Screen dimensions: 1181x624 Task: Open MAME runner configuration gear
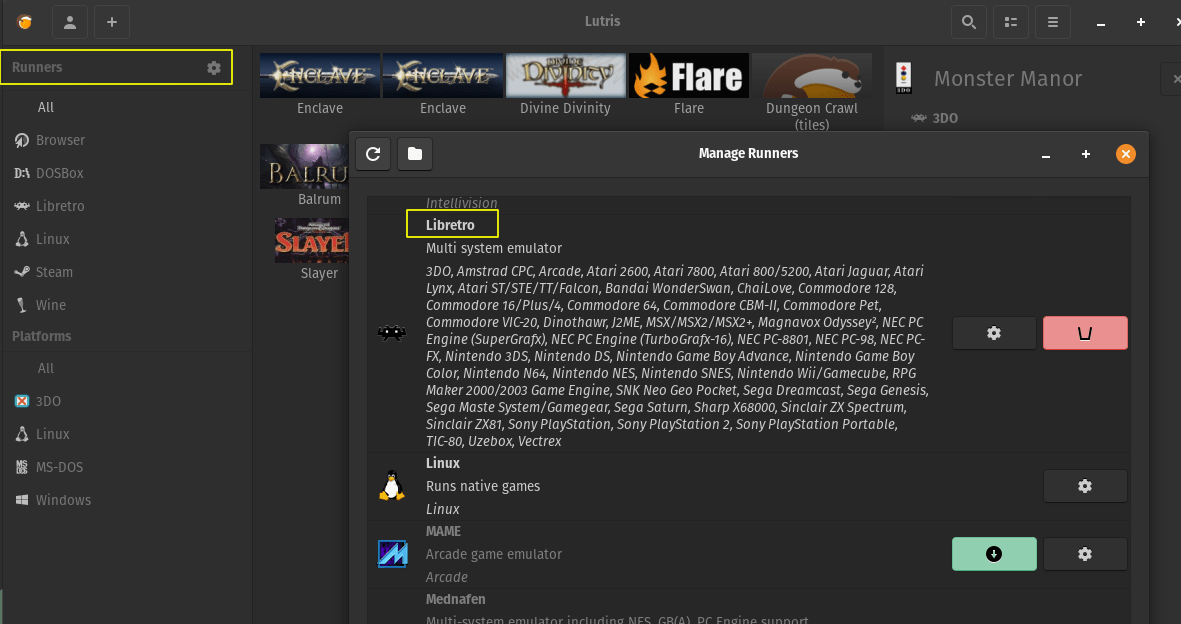coord(1085,554)
